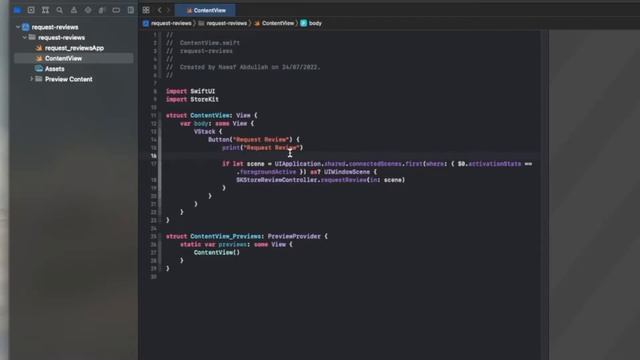Click ContentView in the jump bar
640x360 pixels.
point(274,23)
